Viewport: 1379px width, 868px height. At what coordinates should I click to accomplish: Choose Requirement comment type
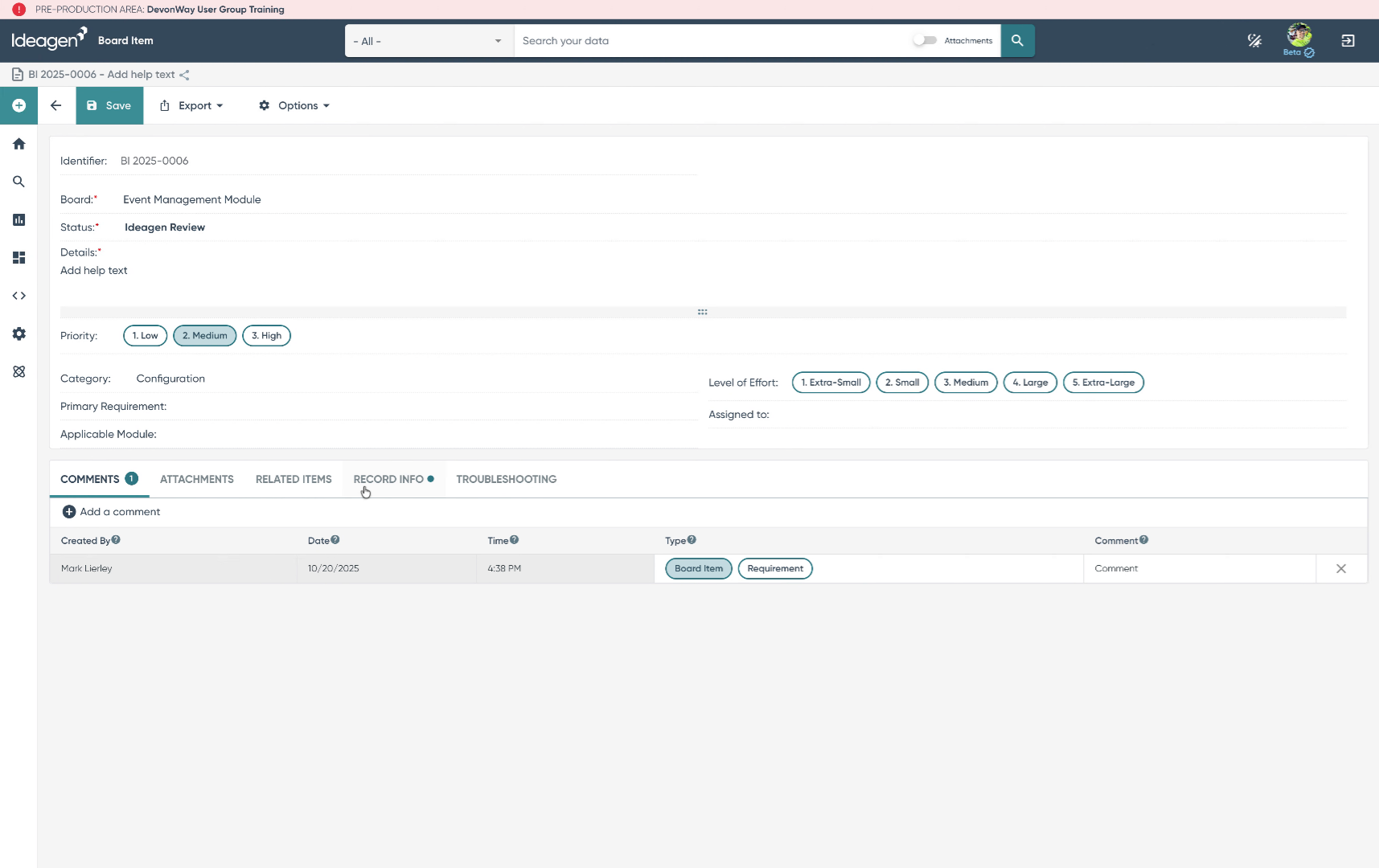tap(775, 569)
